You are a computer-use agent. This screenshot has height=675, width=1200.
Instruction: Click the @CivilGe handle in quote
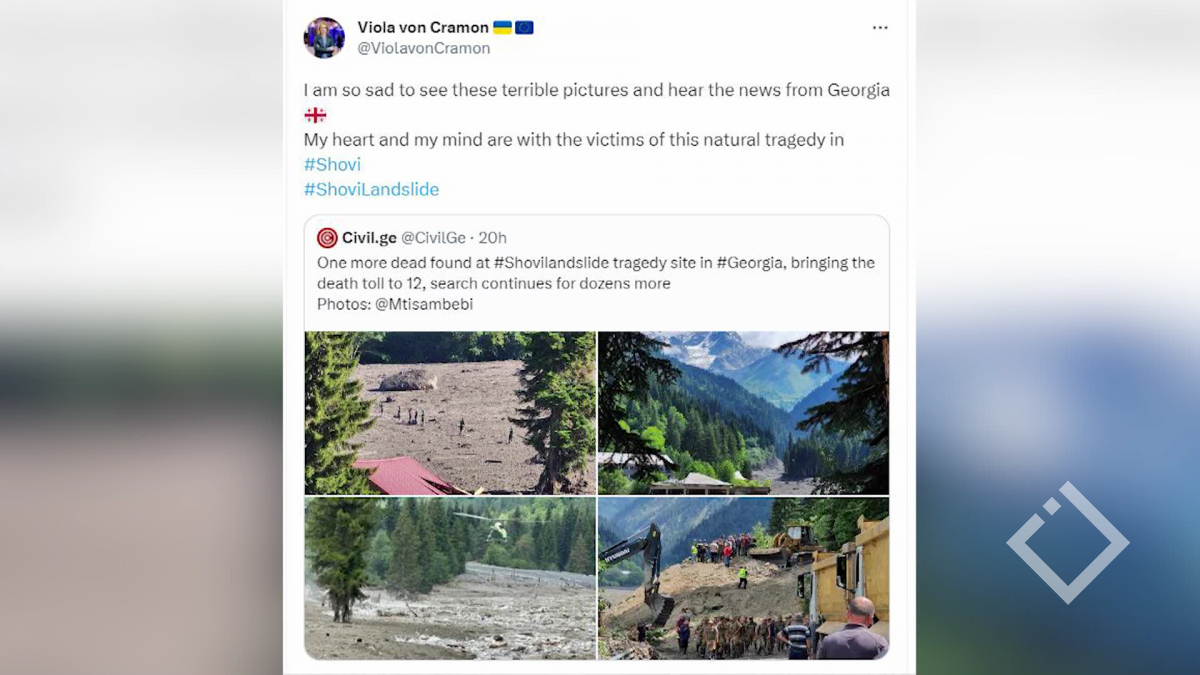pos(434,238)
